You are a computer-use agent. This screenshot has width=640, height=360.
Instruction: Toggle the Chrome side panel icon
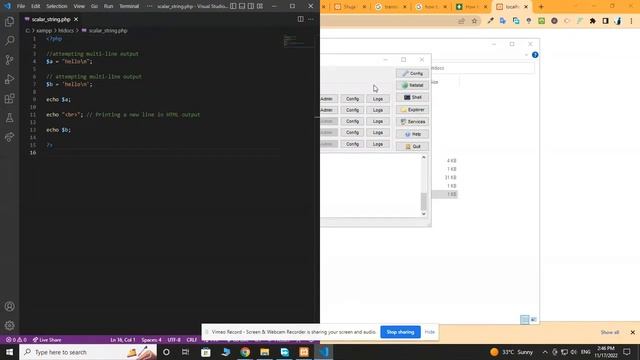(606, 21)
